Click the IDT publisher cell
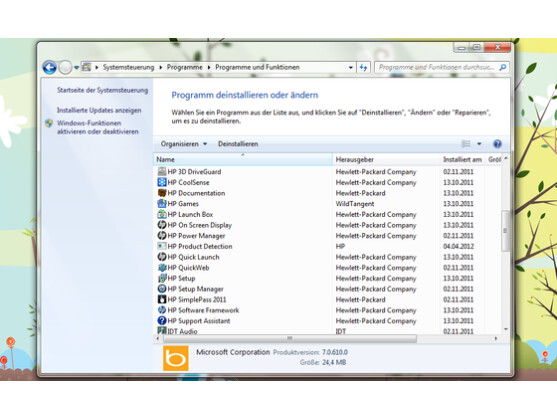Viewport: 557px width, 418px height. click(341, 331)
